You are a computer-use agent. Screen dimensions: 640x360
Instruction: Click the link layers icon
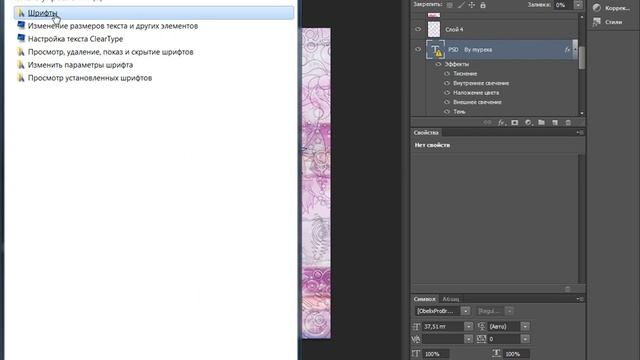click(x=487, y=122)
